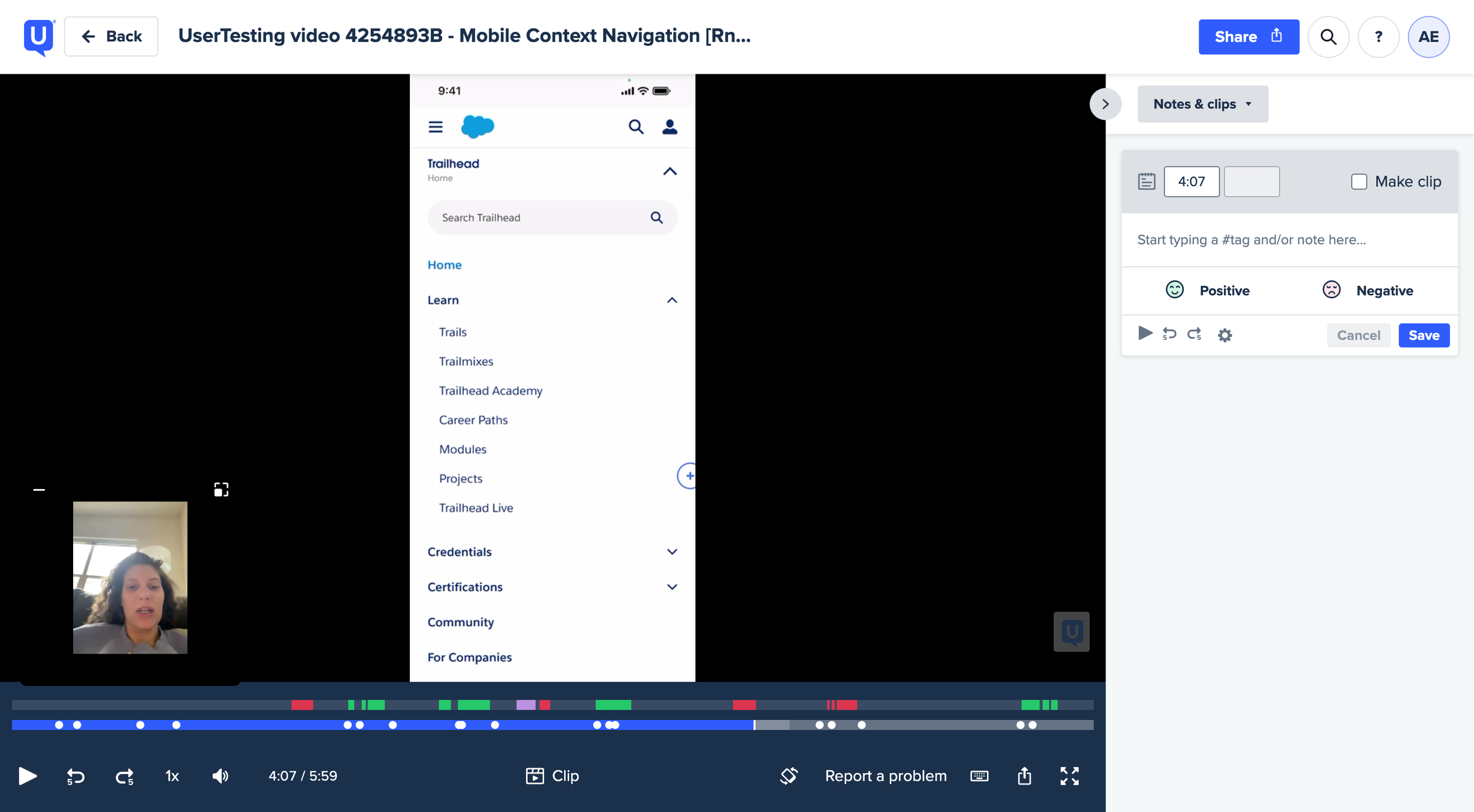Collapse the notes side panel with the chevron
1474x812 pixels.
pyautogui.click(x=1105, y=104)
